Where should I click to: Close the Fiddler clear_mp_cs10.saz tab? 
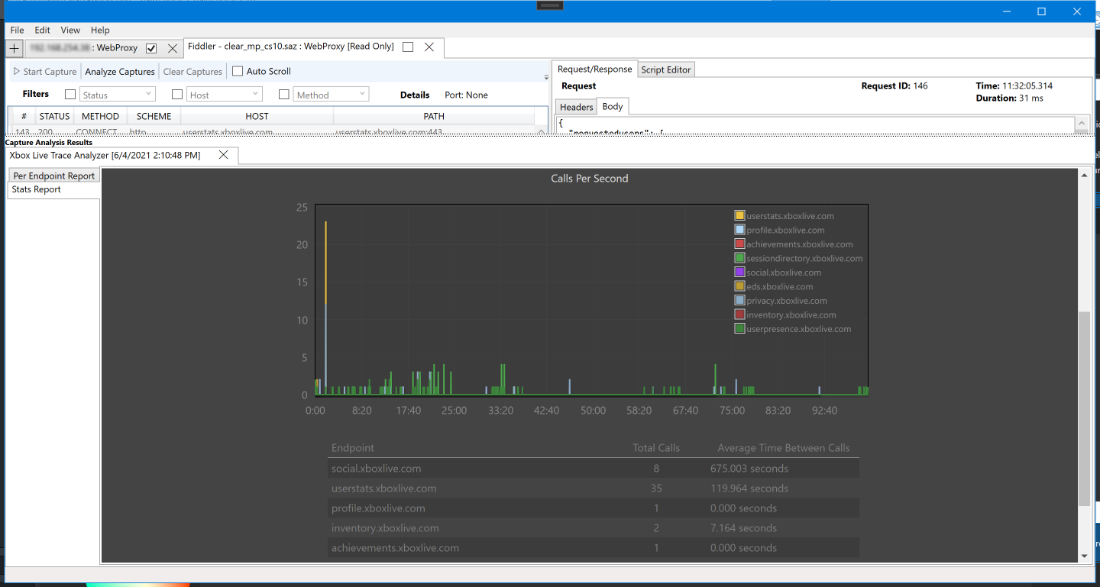(x=430, y=47)
